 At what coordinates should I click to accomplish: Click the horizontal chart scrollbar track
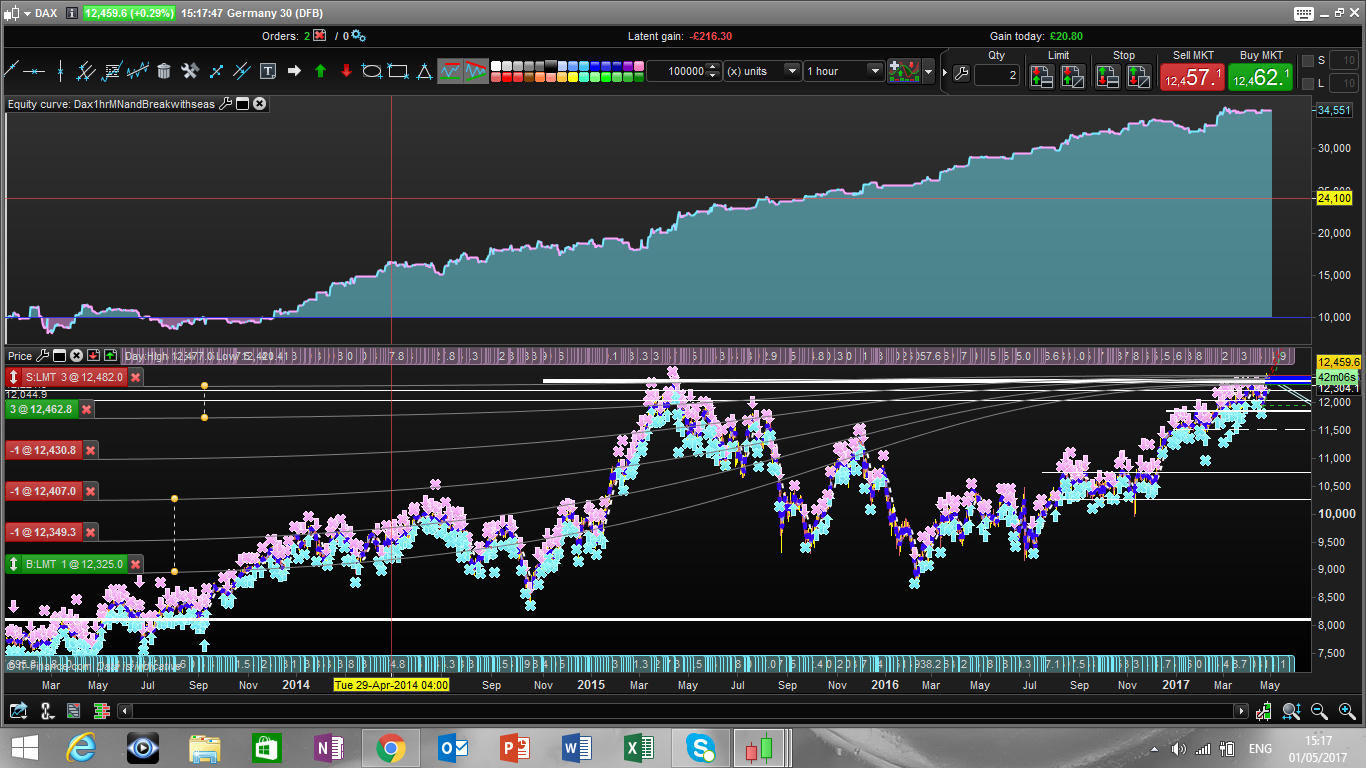tap(684, 711)
